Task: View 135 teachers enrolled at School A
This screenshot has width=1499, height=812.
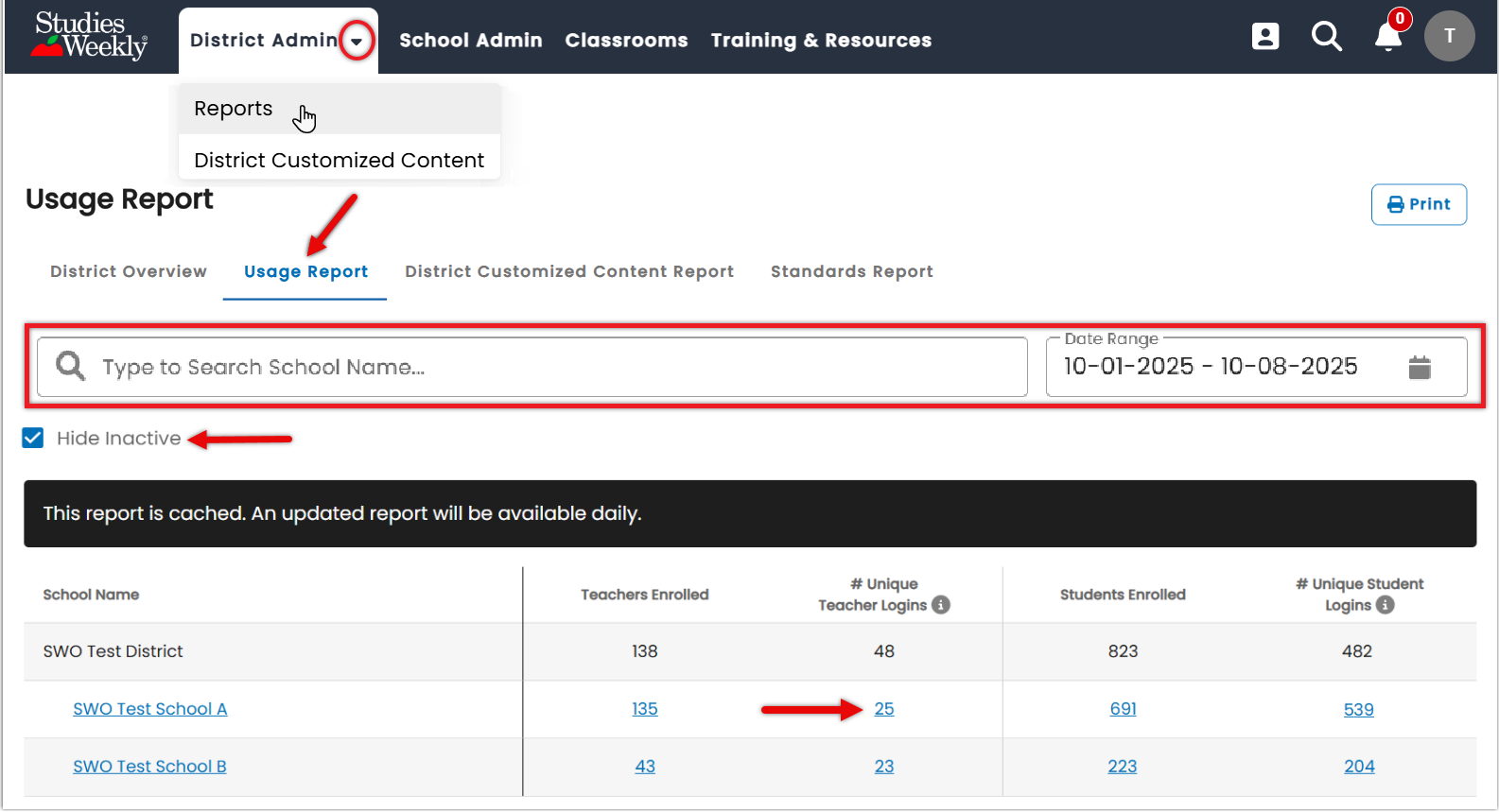Action: [x=645, y=709]
